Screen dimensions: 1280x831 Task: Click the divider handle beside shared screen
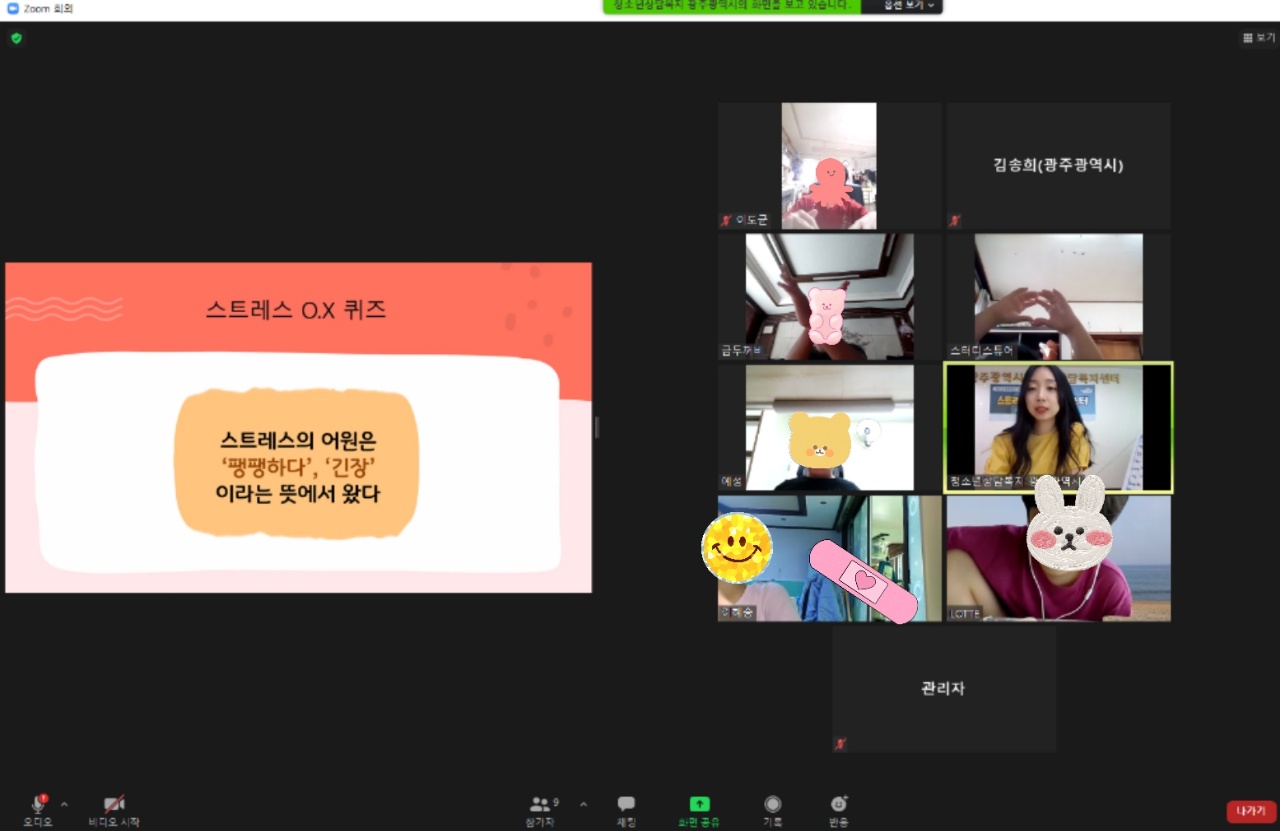(x=597, y=427)
